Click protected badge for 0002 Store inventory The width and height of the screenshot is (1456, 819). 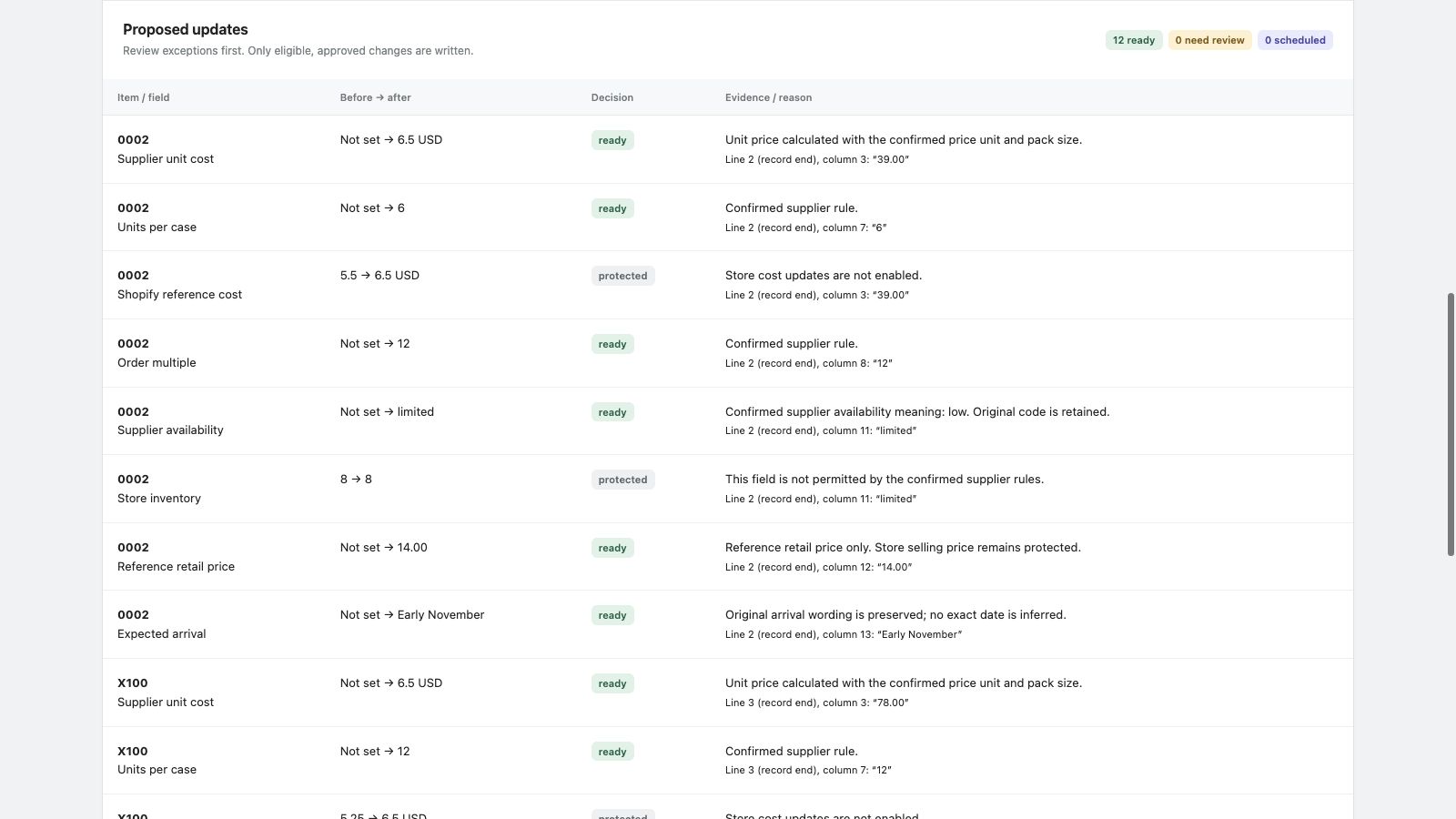tap(622, 480)
